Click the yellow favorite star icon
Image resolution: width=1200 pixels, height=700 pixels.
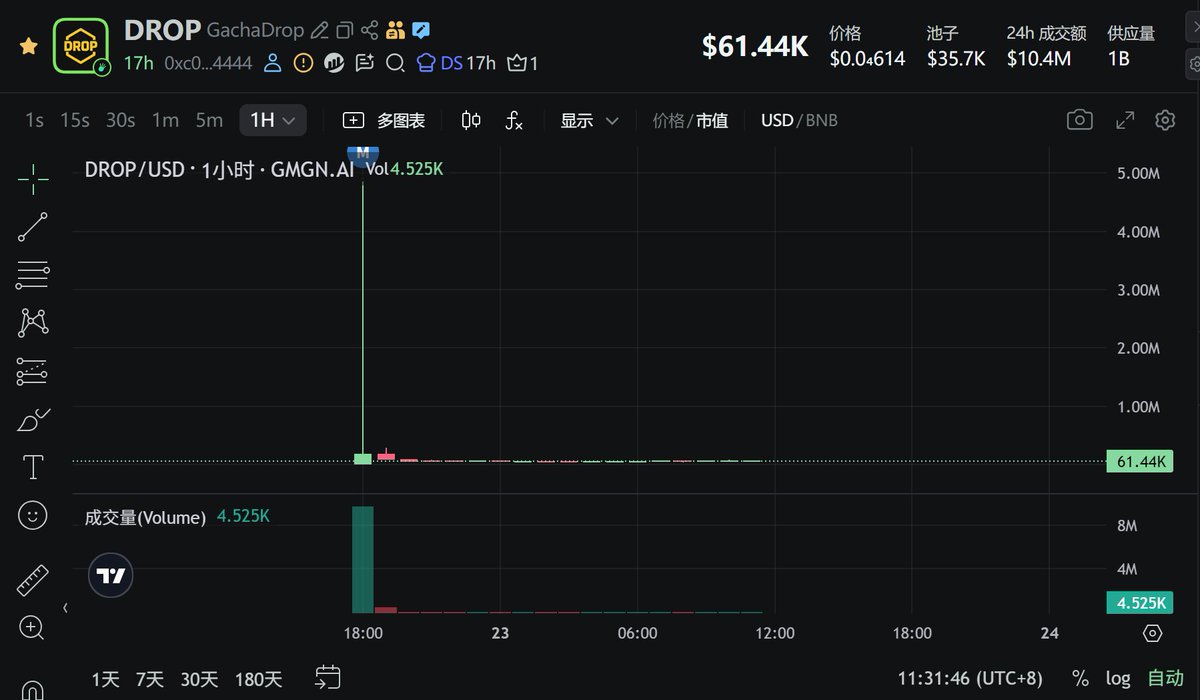tap(29, 46)
